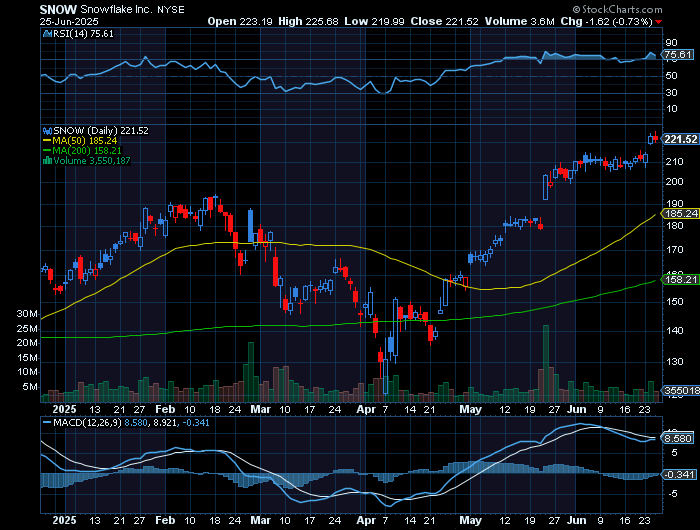Click Jun on the price panel date axis
The width and height of the screenshot is (700, 530).
point(577,409)
